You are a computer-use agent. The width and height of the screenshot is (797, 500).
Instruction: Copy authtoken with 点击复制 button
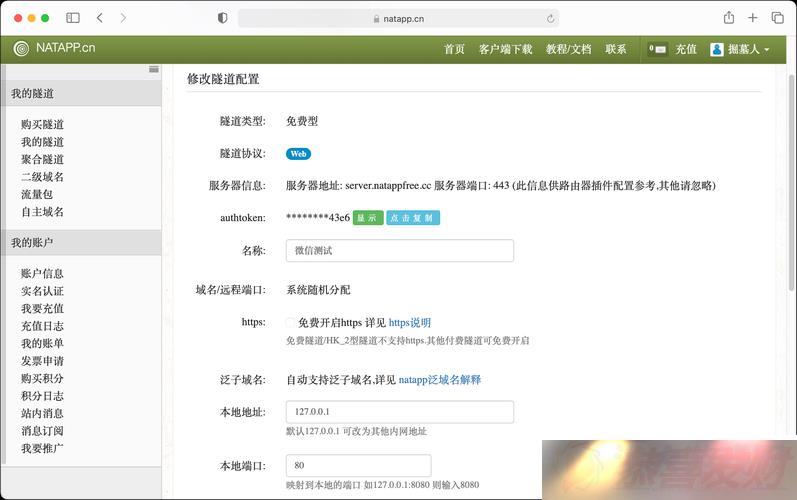[x=413, y=218]
